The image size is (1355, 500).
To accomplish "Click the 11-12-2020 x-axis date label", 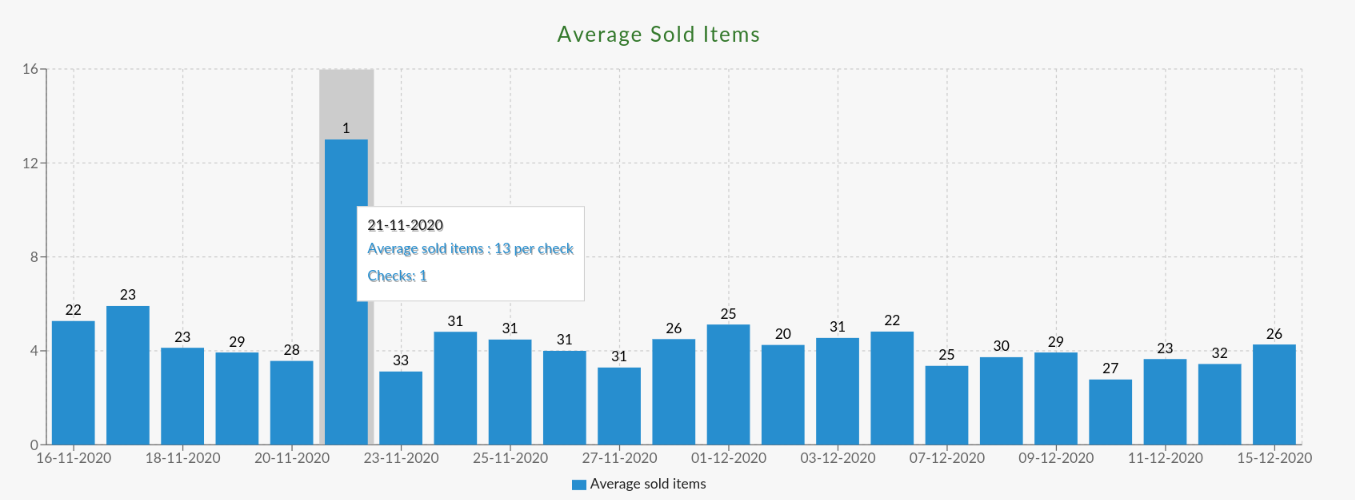I will 1165,459.
